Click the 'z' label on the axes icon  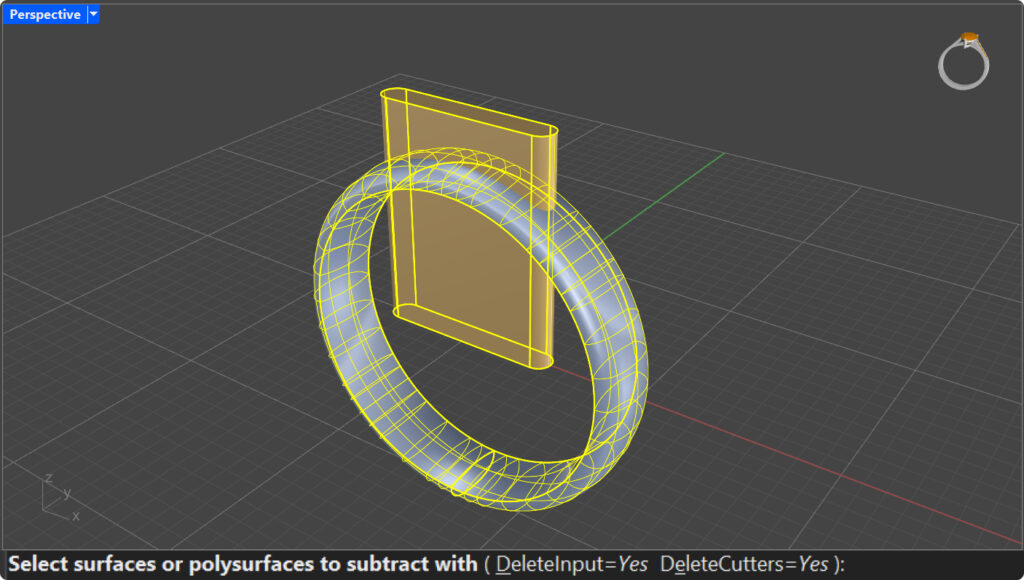pyautogui.click(x=49, y=479)
